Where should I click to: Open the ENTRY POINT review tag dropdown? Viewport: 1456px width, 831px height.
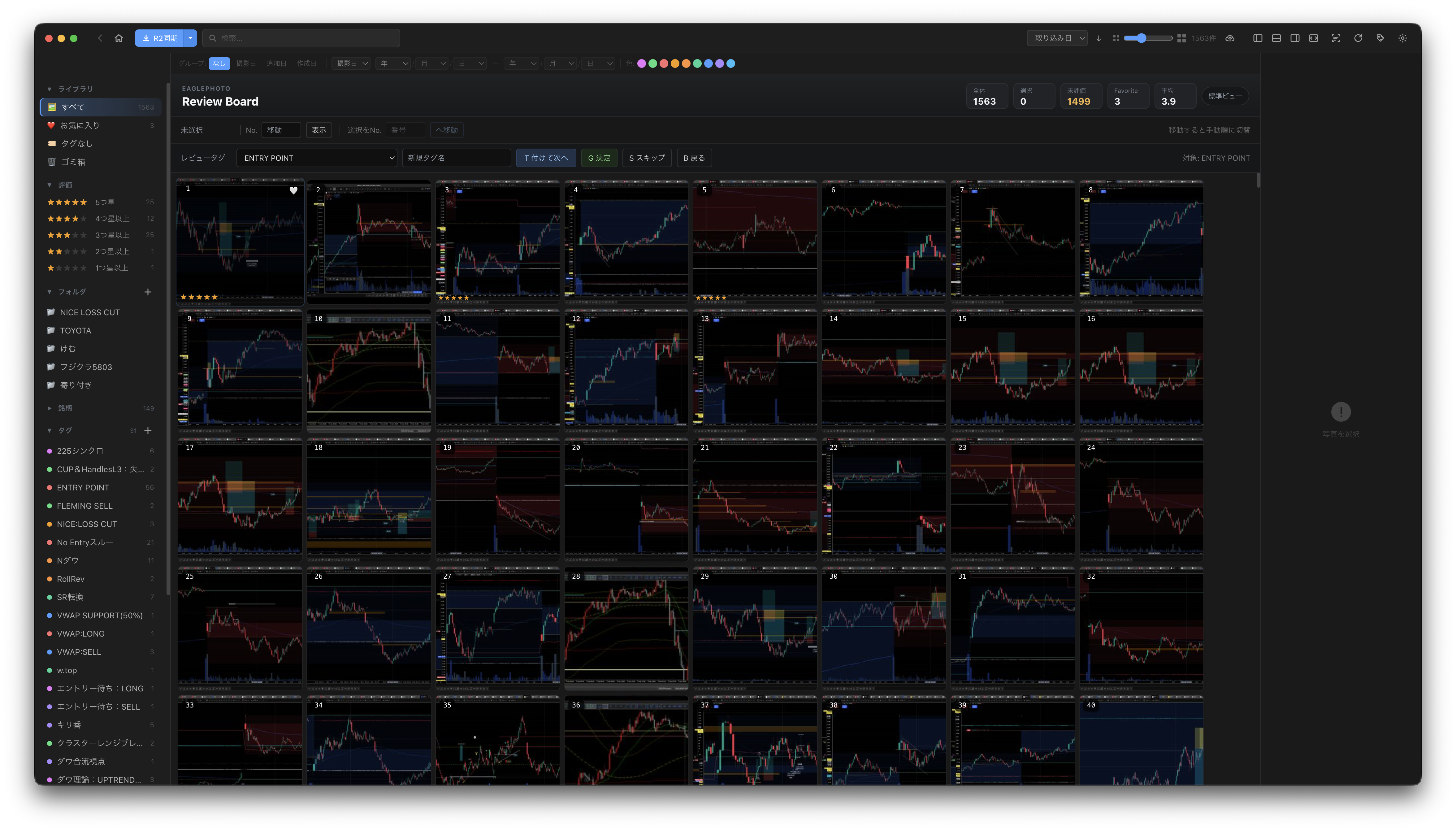pyautogui.click(x=317, y=158)
